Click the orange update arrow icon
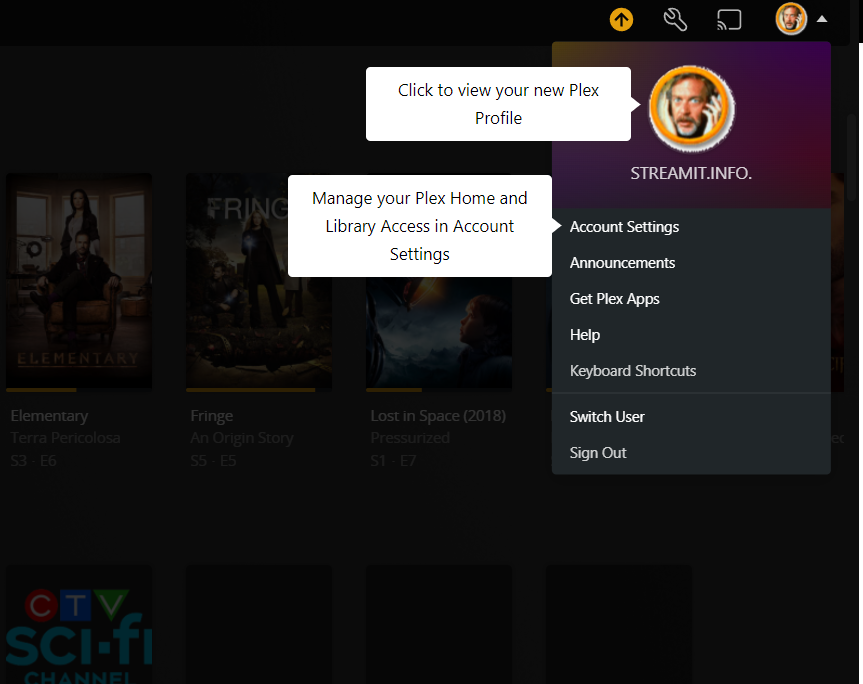The height and width of the screenshot is (684, 863). pyautogui.click(x=621, y=20)
